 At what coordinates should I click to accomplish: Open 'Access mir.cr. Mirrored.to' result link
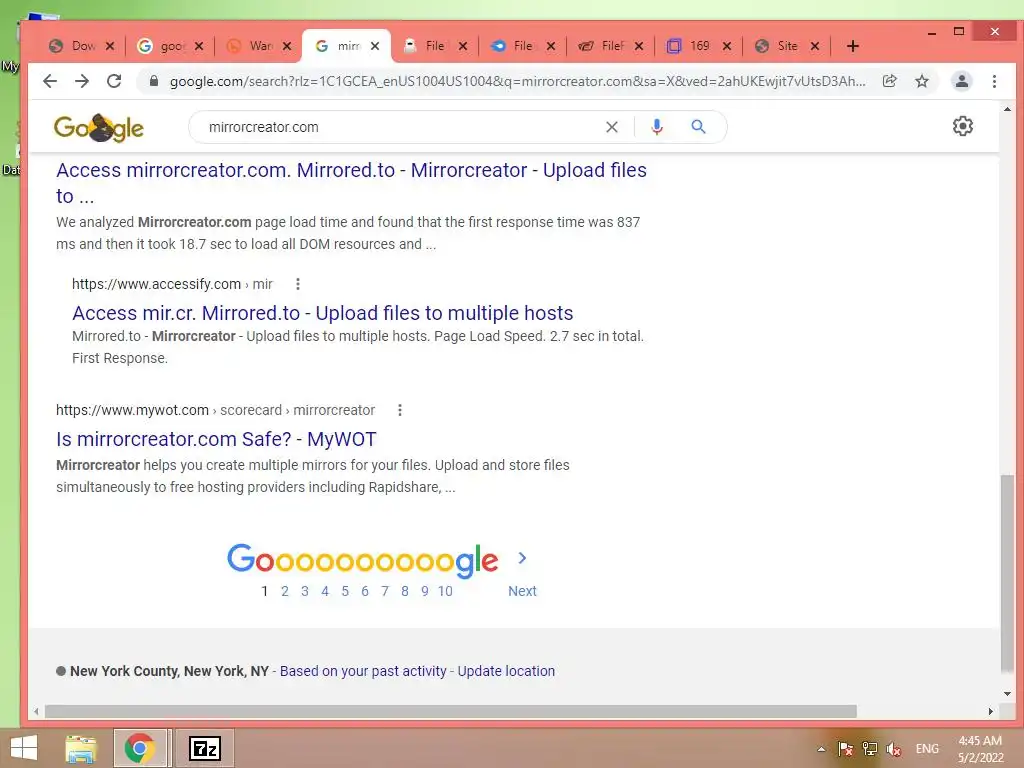click(x=323, y=313)
